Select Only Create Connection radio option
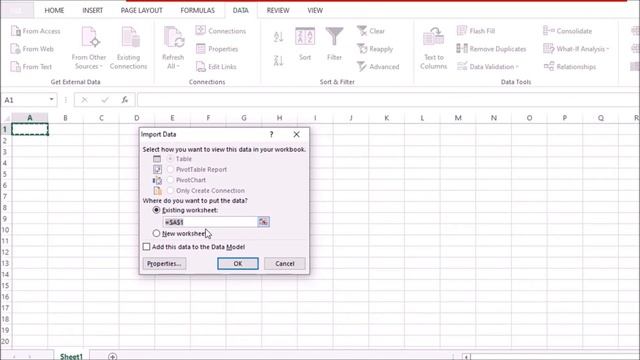Viewport: 640px width, 360px height. point(170,191)
